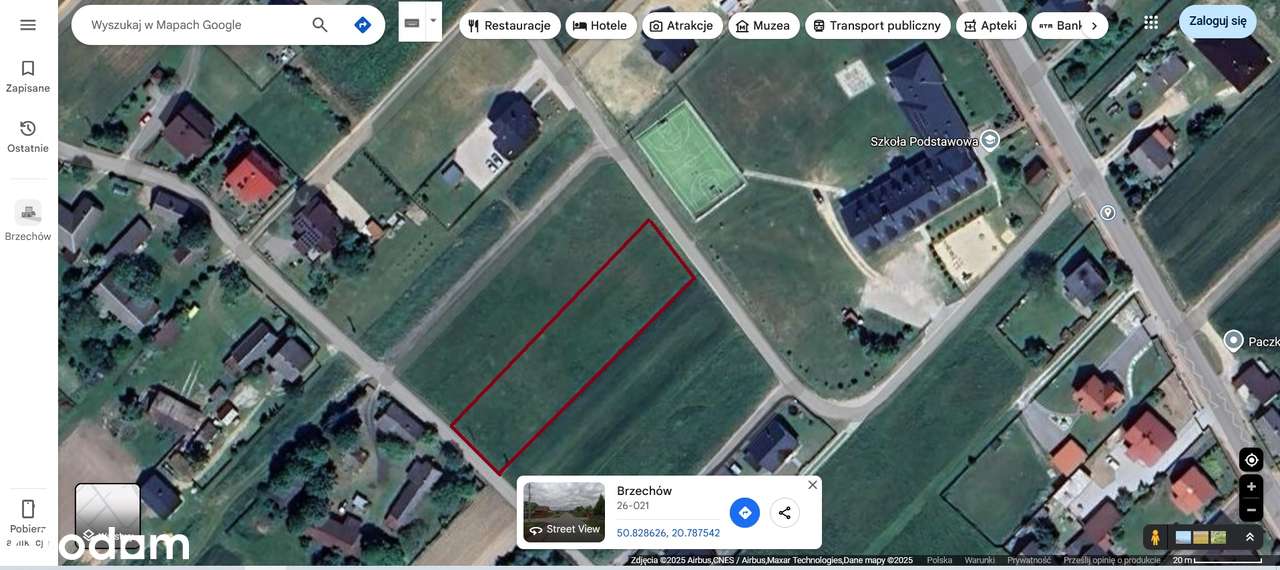Open the Google apps grid
The height and width of the screenshot is (570, 1280).
1151,22
